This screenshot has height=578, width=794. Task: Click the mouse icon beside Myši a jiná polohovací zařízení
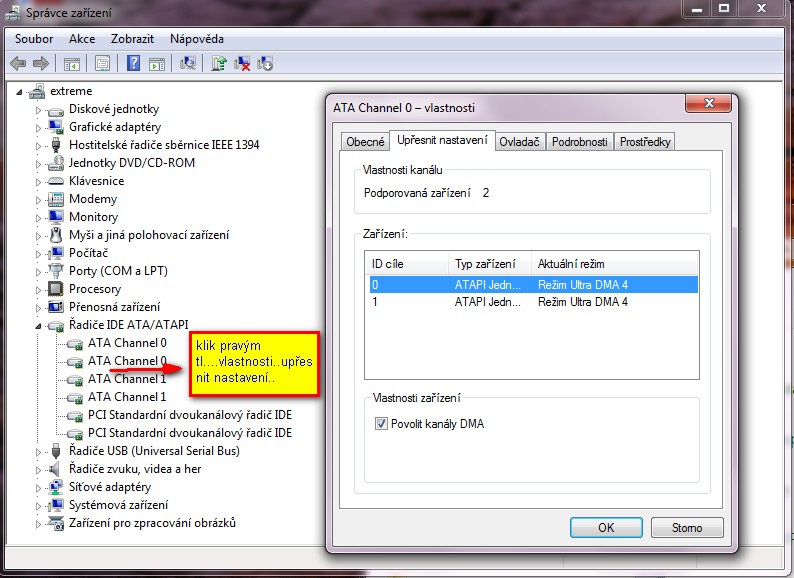tap(56, 235)
